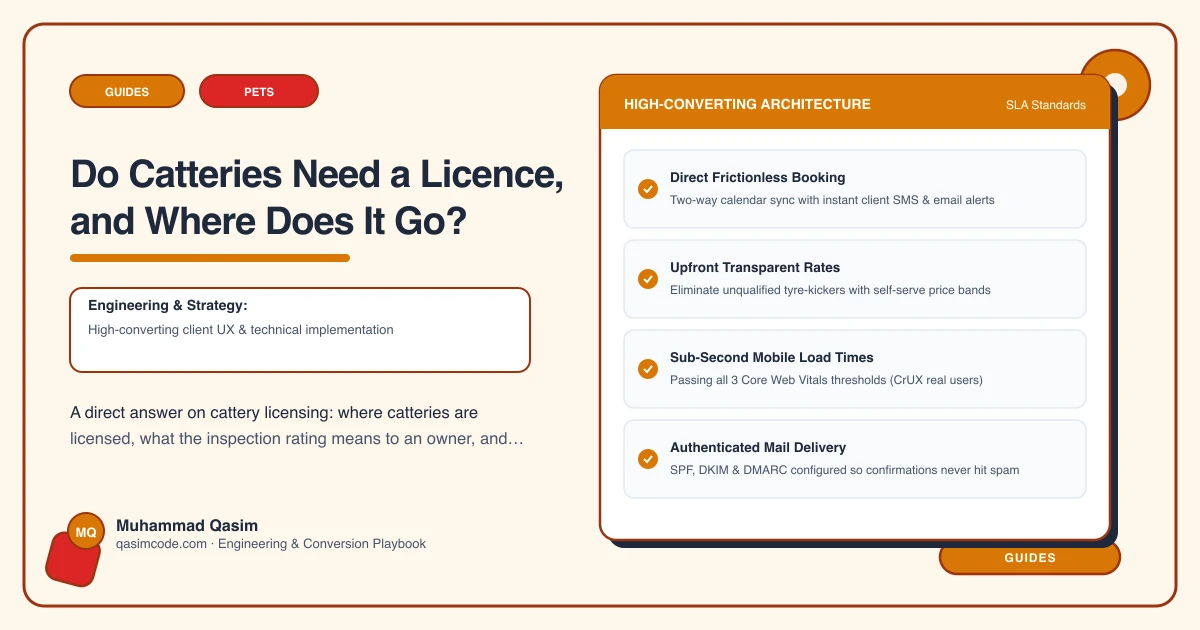1200x630 pixels.
Task: Click the qasimcode.com playbook line
Action: 271,544
